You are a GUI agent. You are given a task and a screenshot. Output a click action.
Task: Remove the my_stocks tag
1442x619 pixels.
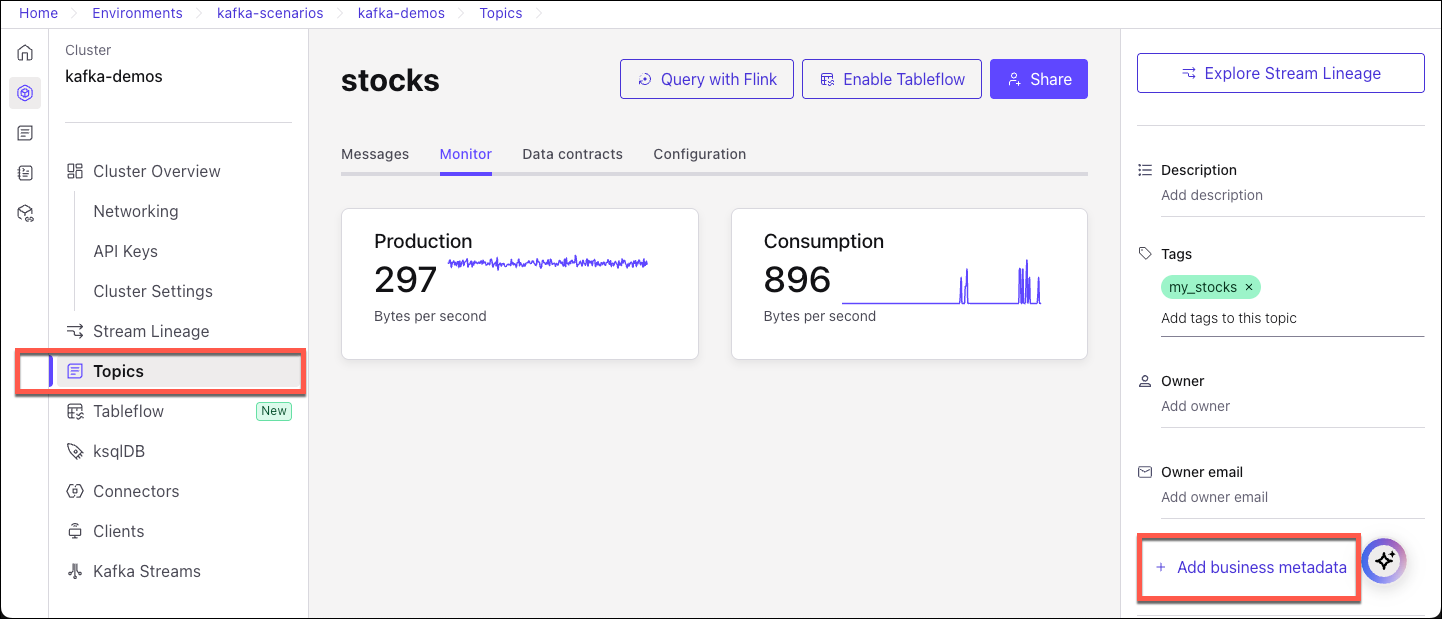[1249, 287]
